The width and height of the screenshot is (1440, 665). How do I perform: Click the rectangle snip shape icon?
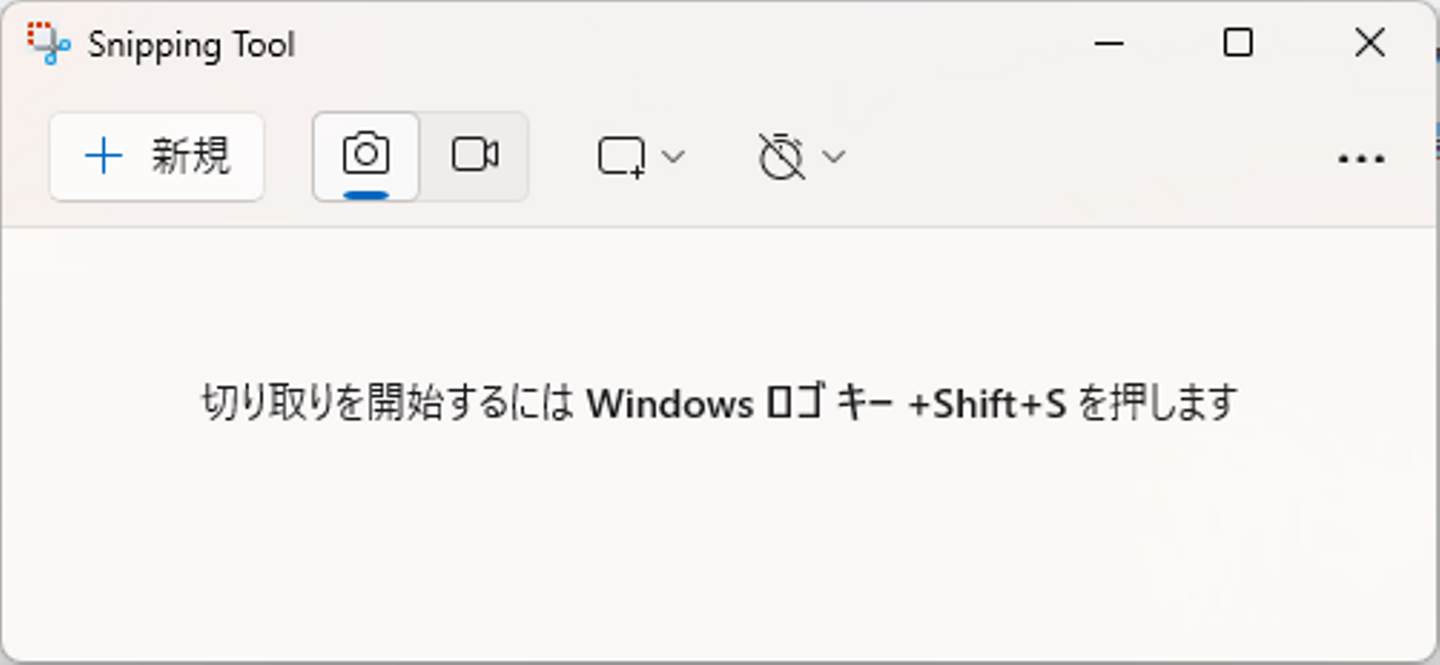pyautogui.click(x=621, y=157)
